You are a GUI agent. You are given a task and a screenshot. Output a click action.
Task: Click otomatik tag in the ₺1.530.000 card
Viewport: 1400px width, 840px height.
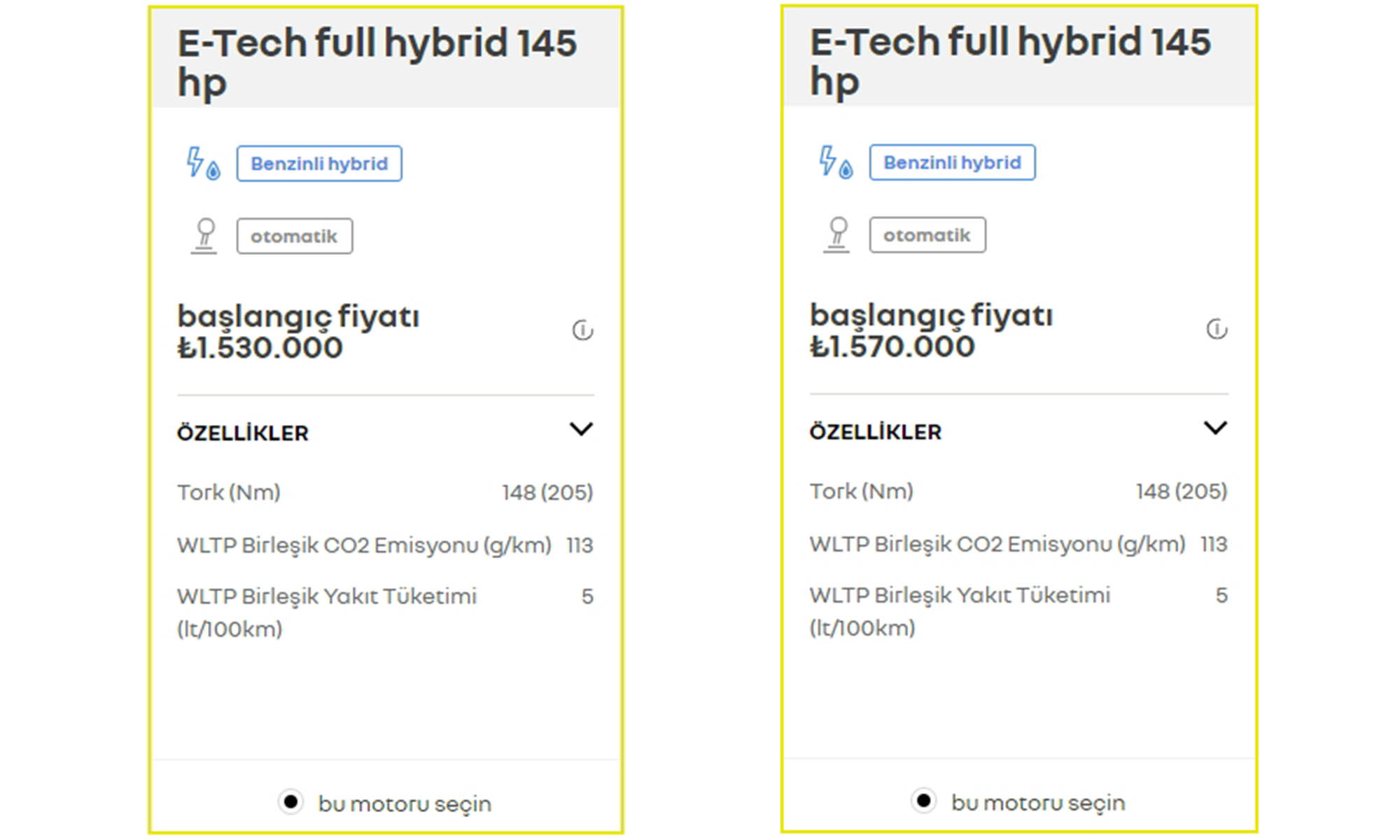point(294,237)
